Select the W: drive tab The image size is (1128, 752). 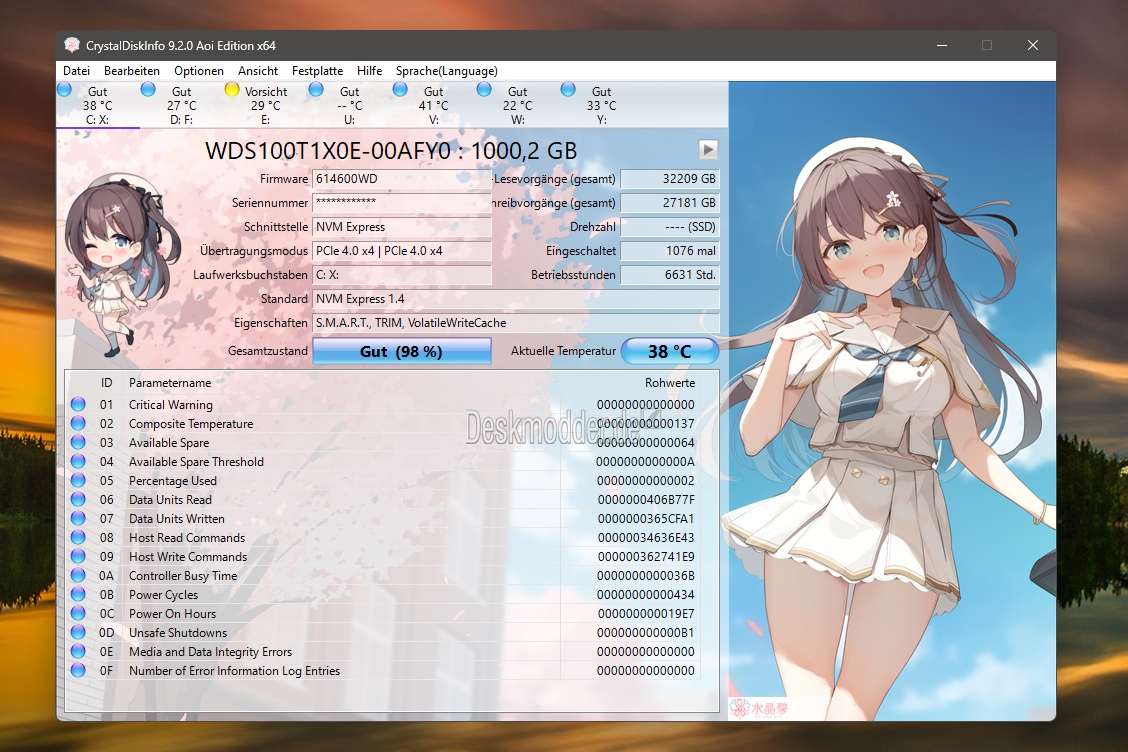[517, 105]
